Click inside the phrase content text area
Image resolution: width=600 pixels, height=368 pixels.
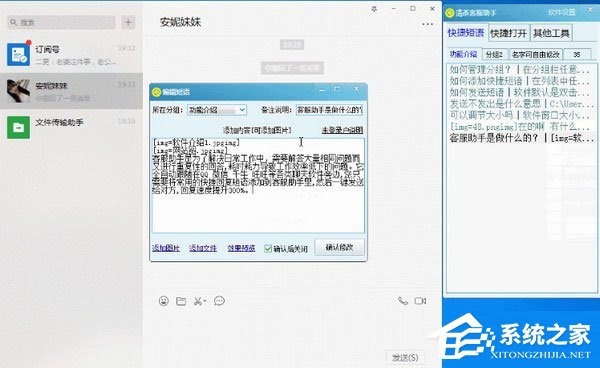coord(258,186)
